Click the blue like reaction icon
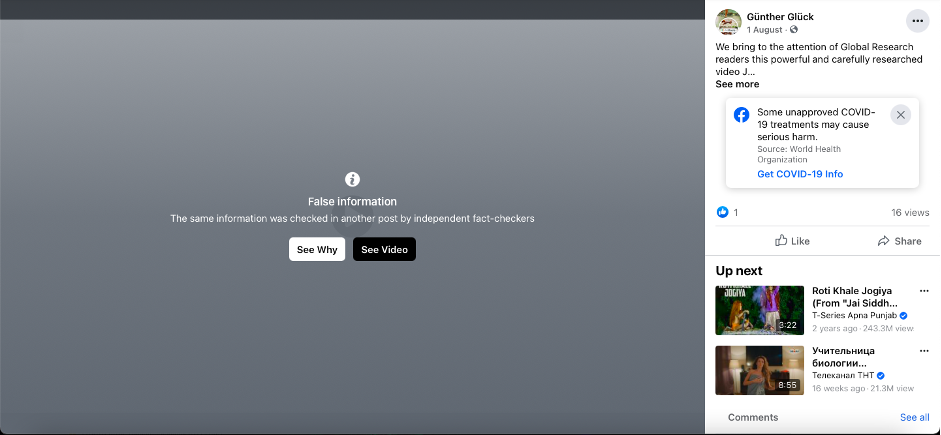The width and height of the screenshot is (941, 435). [723, 212]
